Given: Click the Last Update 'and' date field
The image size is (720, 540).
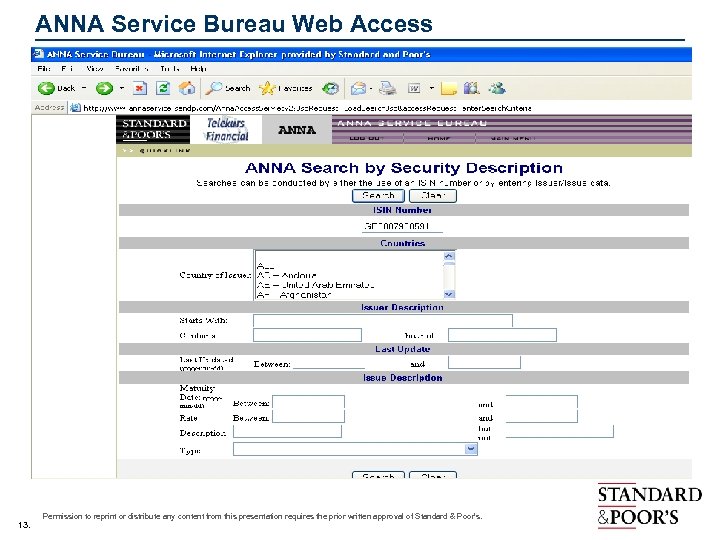Looking at the screenshot, I should pyautogui.click(x=484, y=362).
